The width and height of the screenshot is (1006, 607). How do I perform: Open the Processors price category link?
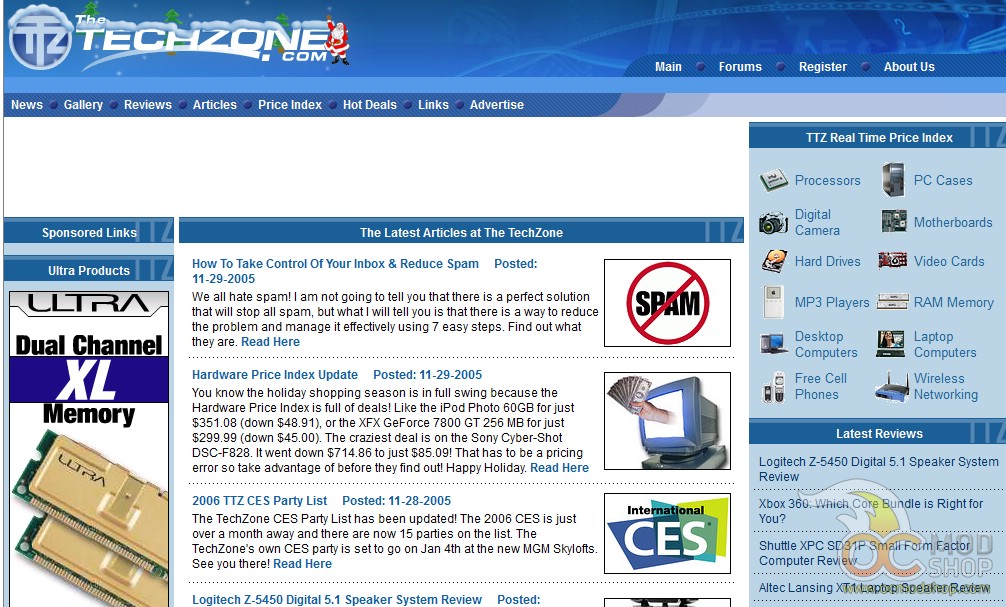pyautogui.click(x=828, y=180)
